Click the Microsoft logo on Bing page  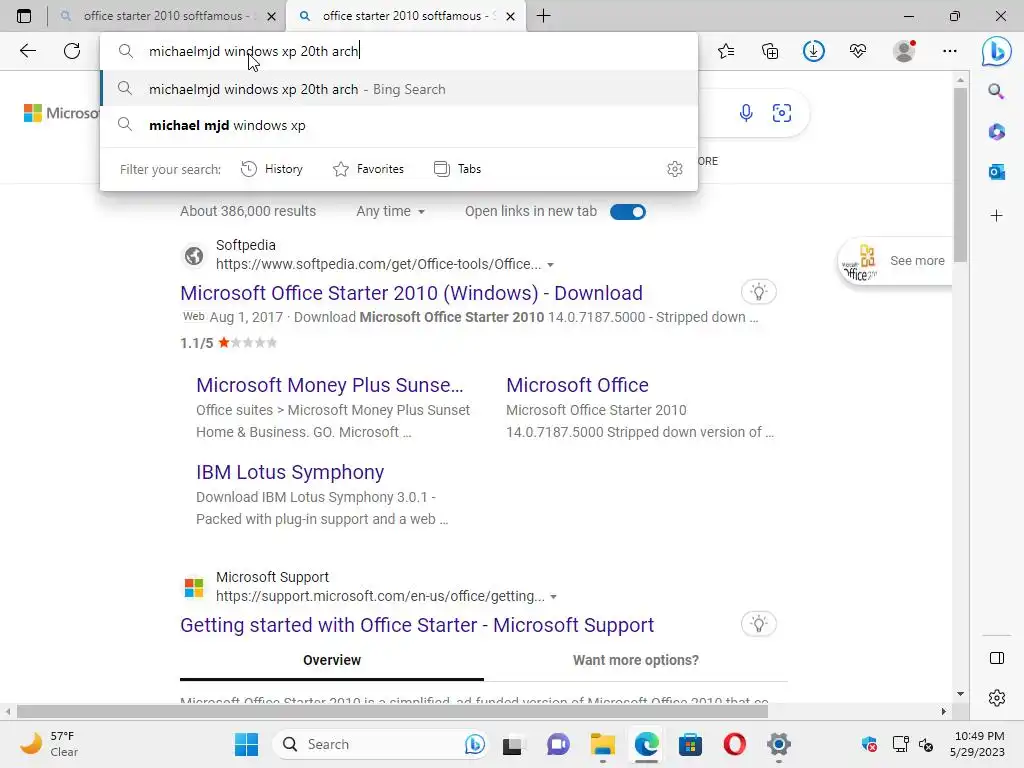coord(61,113)
